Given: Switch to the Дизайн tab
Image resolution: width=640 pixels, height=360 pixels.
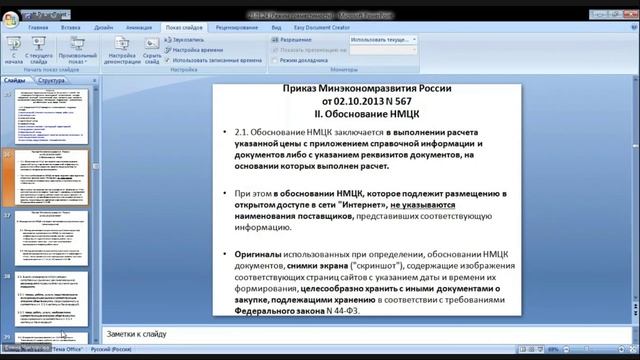Looking at the screenshot, I should pos(104,28).
